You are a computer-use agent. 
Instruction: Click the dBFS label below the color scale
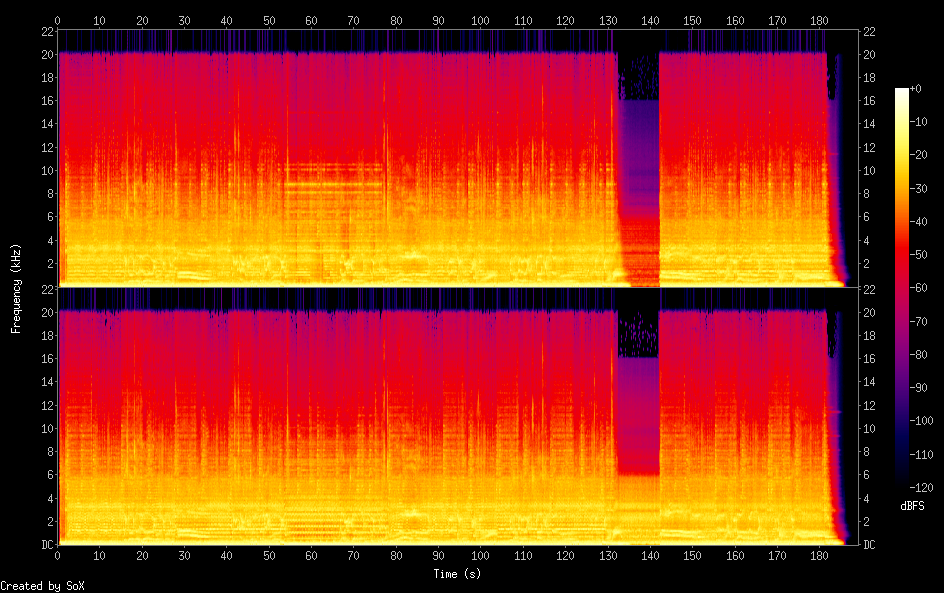(912, 506)
